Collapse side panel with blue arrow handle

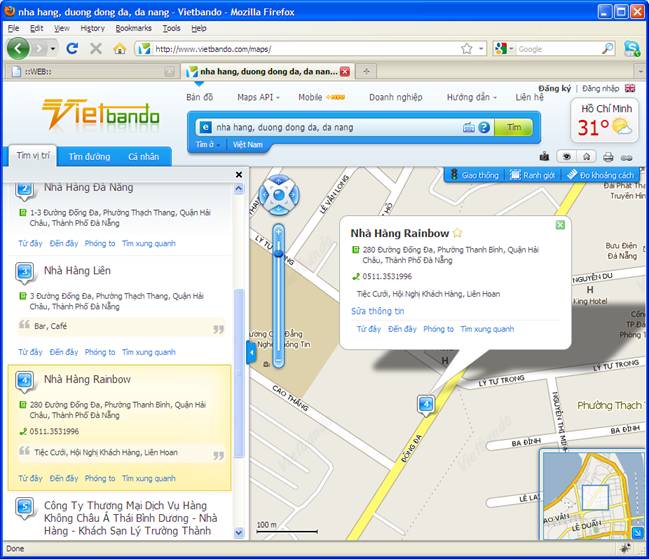(x=251, y=353)
